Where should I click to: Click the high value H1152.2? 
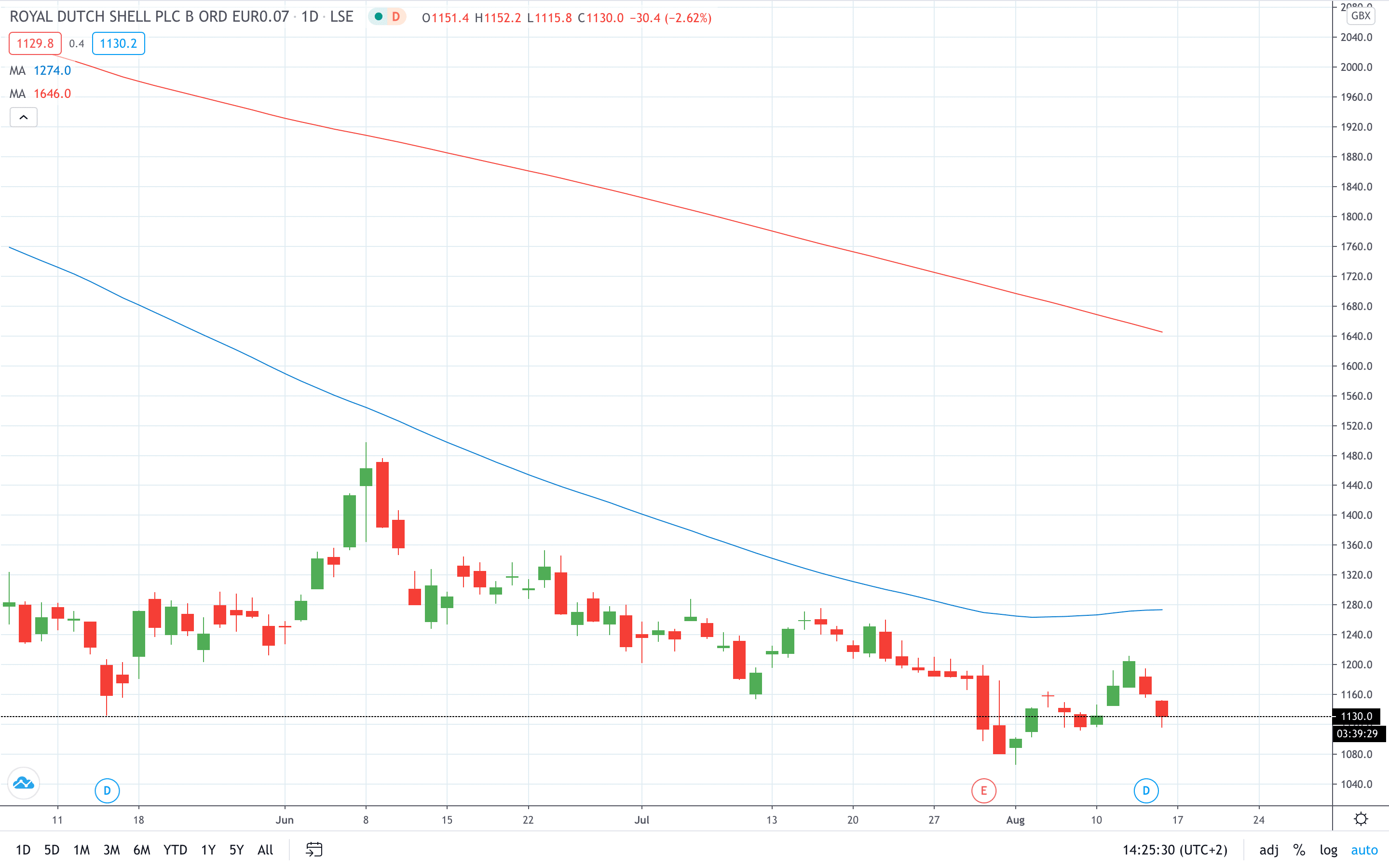point(498,18)
